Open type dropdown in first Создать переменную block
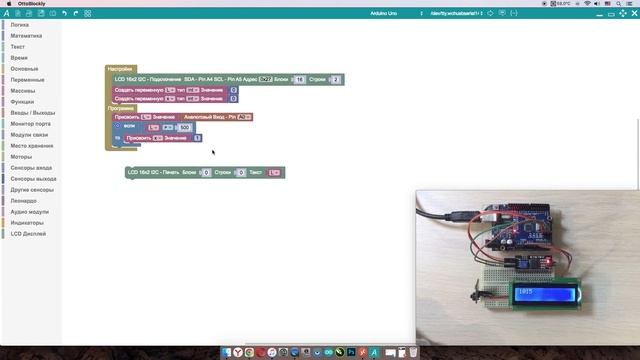This screenshot has width=640, height=360. [x=193, y=90]
